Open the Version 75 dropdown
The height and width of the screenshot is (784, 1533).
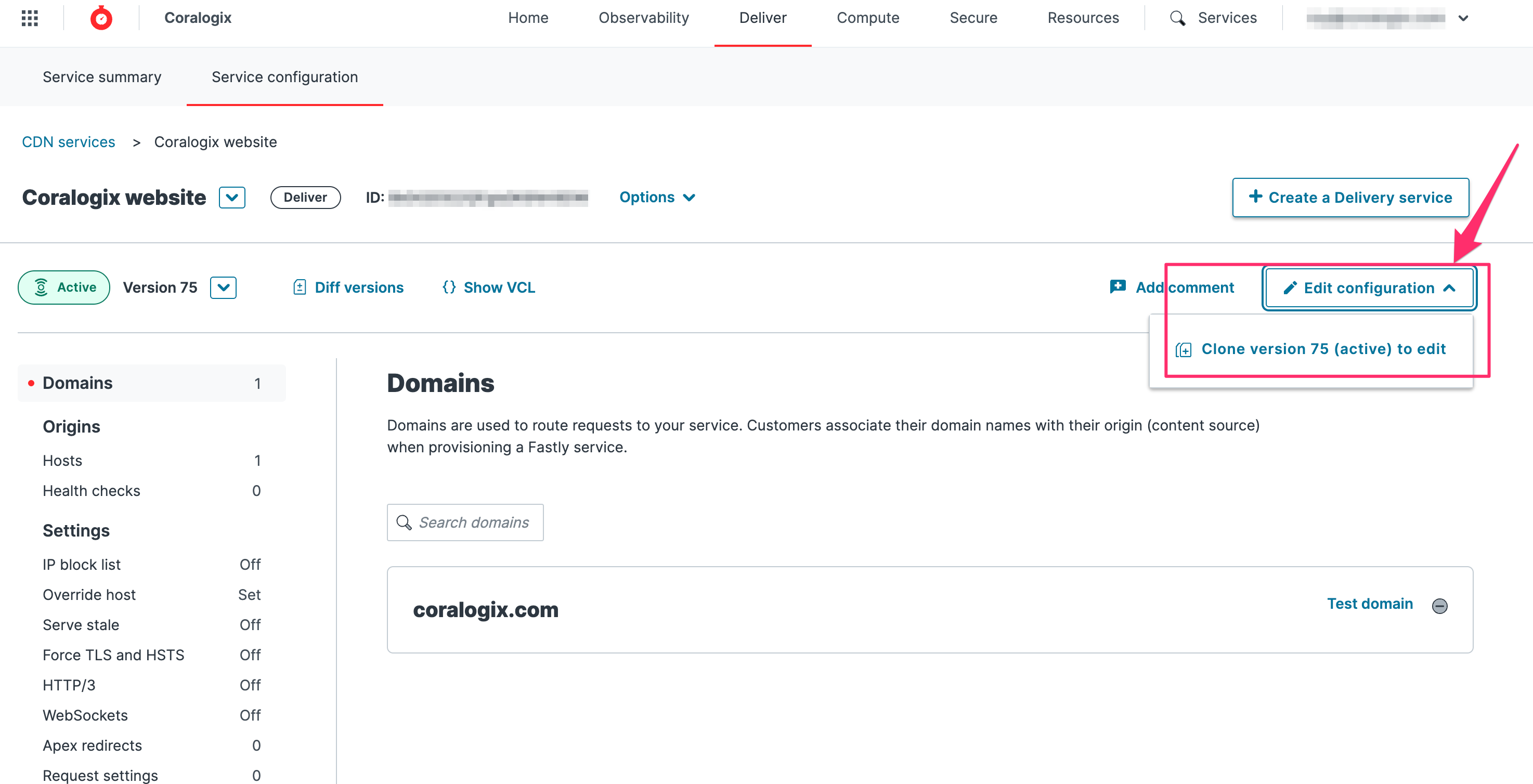[223, 288]
